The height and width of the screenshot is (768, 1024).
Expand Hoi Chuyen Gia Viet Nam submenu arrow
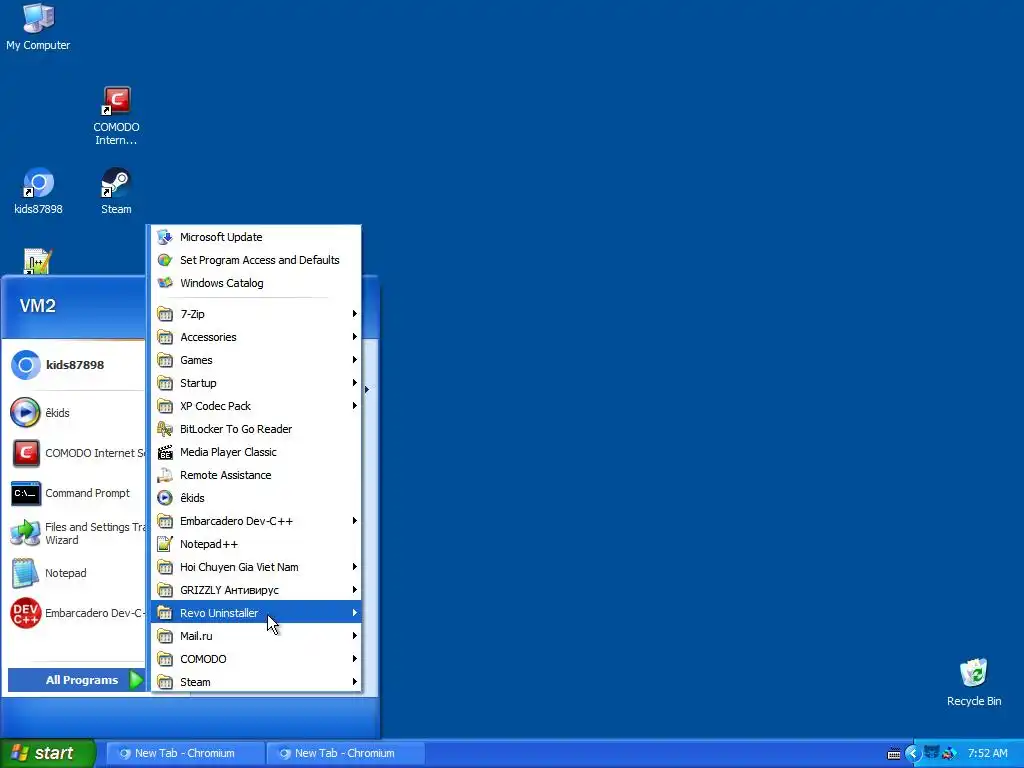(x=355, y=567)
